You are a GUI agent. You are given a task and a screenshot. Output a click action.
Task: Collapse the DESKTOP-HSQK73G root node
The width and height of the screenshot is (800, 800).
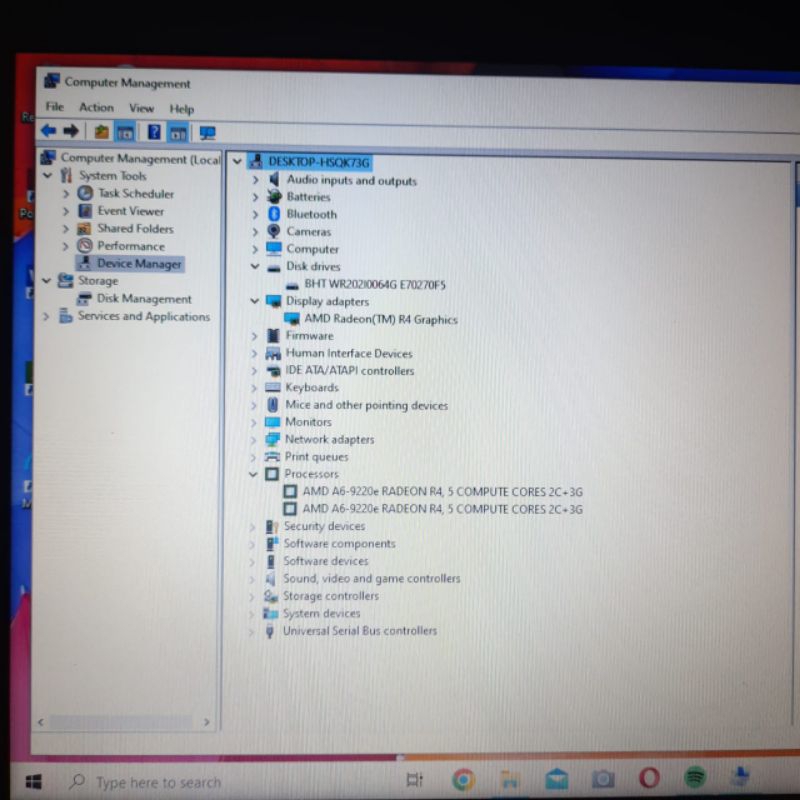point(237,162)
